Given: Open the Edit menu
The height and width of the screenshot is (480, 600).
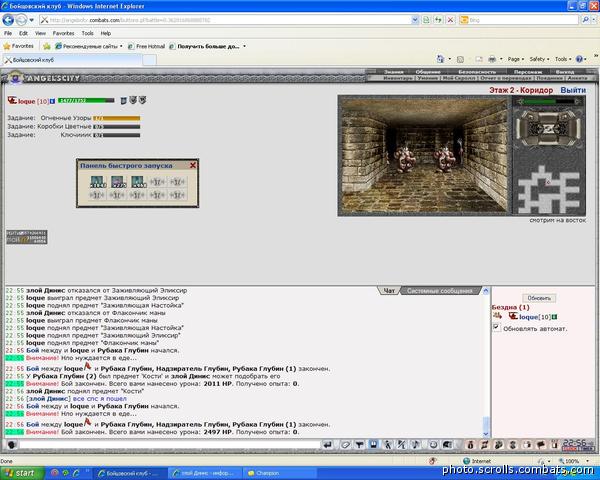Looking at the screenshot, I should click(x=23, y=33).
